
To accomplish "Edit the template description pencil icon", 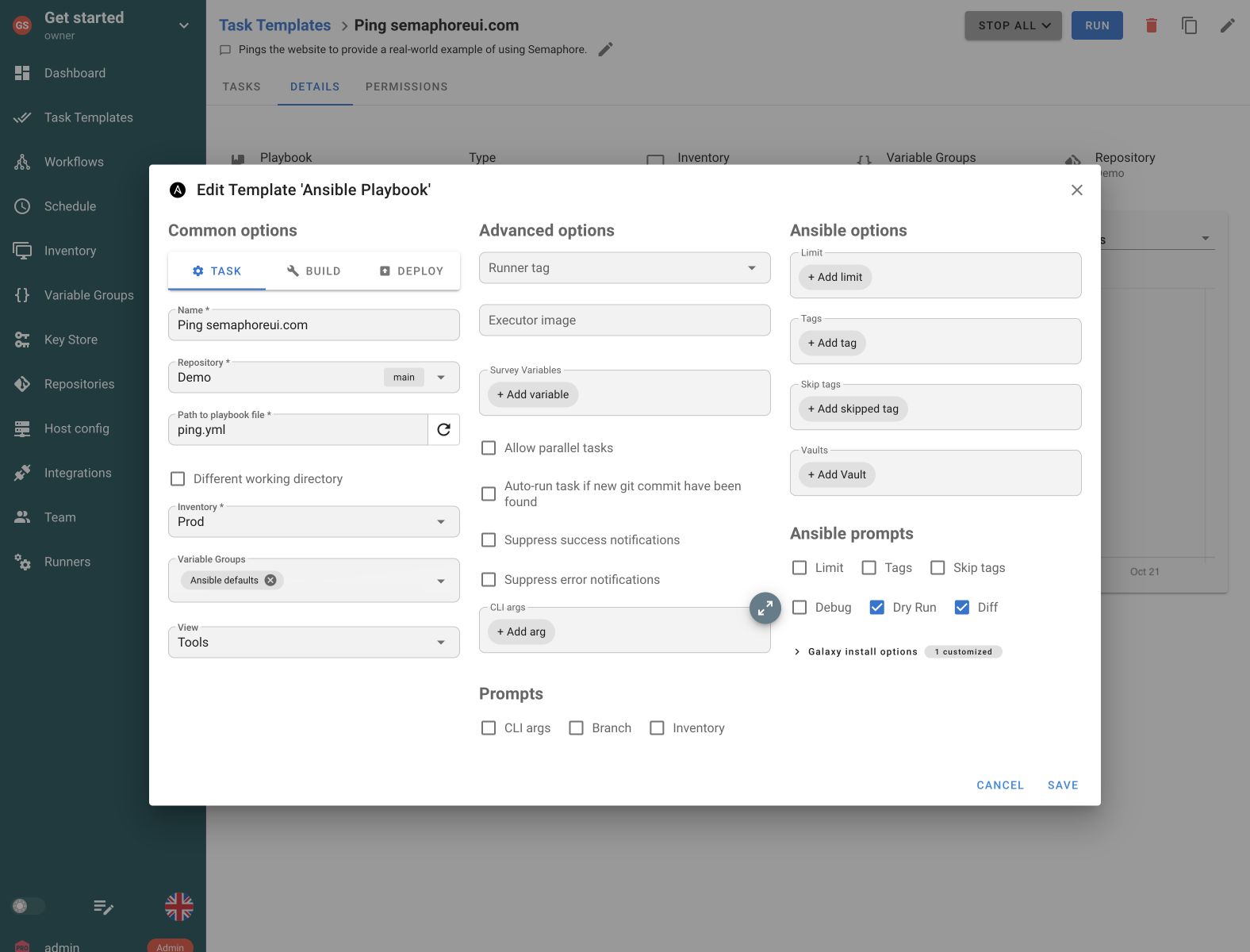I will [x=605, y=49].
